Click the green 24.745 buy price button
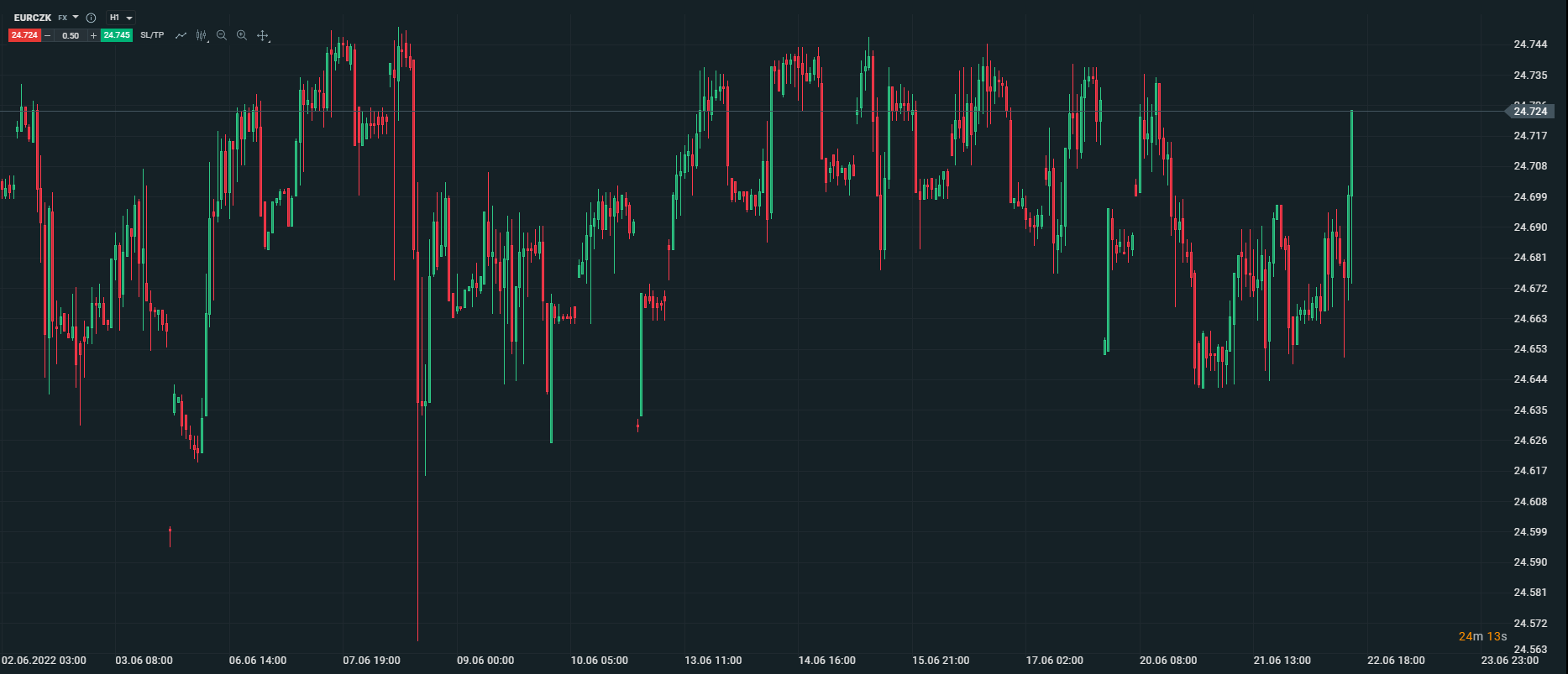1568x674 pixels. pos(117,35)
